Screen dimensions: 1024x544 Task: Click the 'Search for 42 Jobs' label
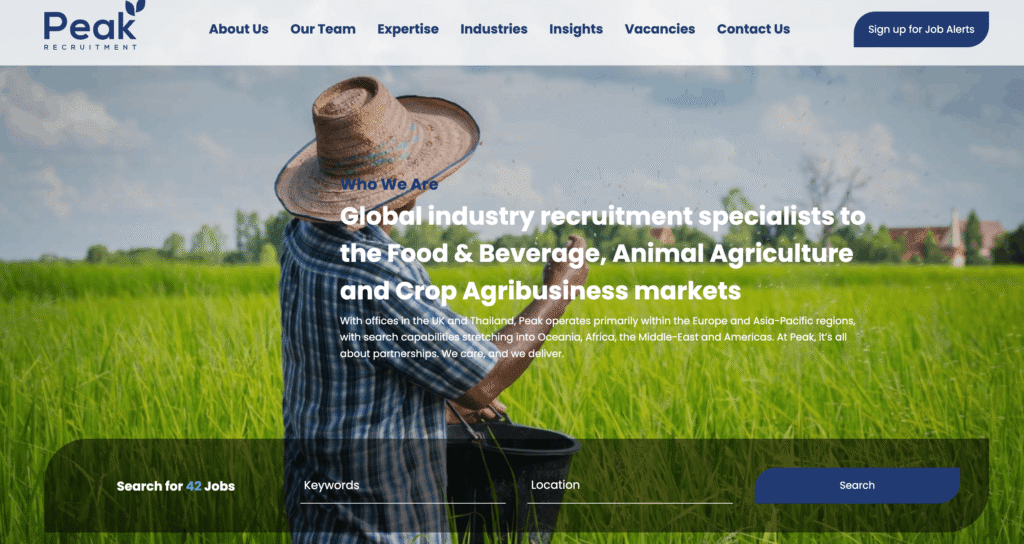click(x=176, y=486)
